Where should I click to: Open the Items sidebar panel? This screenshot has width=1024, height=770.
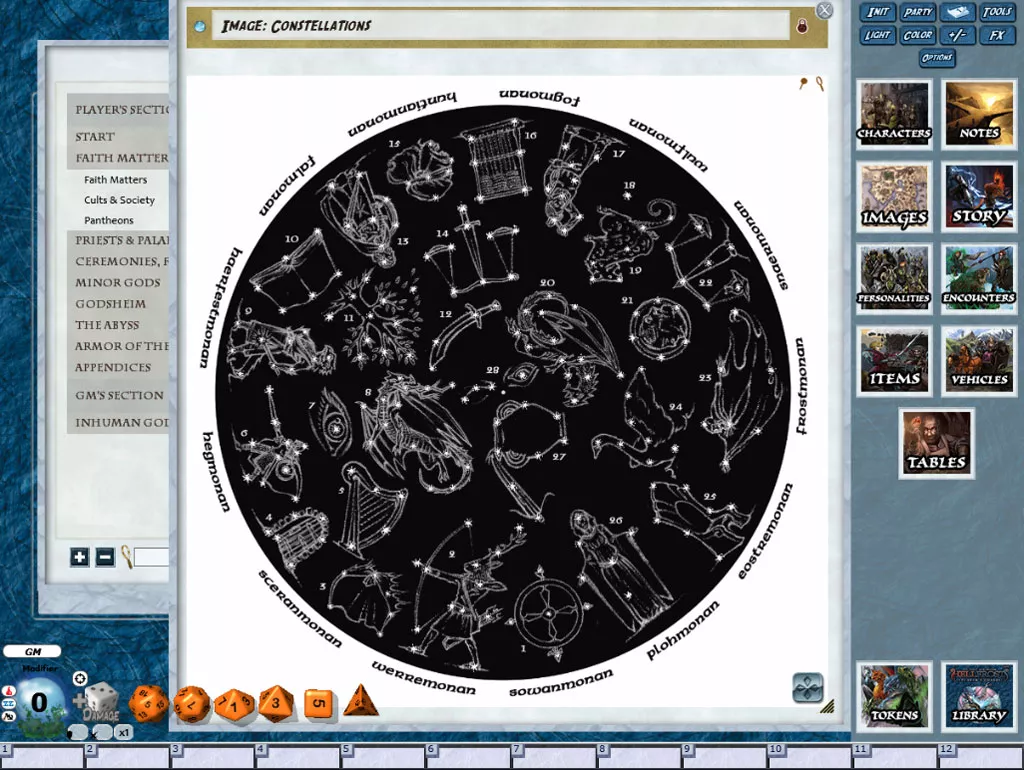click(x=894, y=361)
